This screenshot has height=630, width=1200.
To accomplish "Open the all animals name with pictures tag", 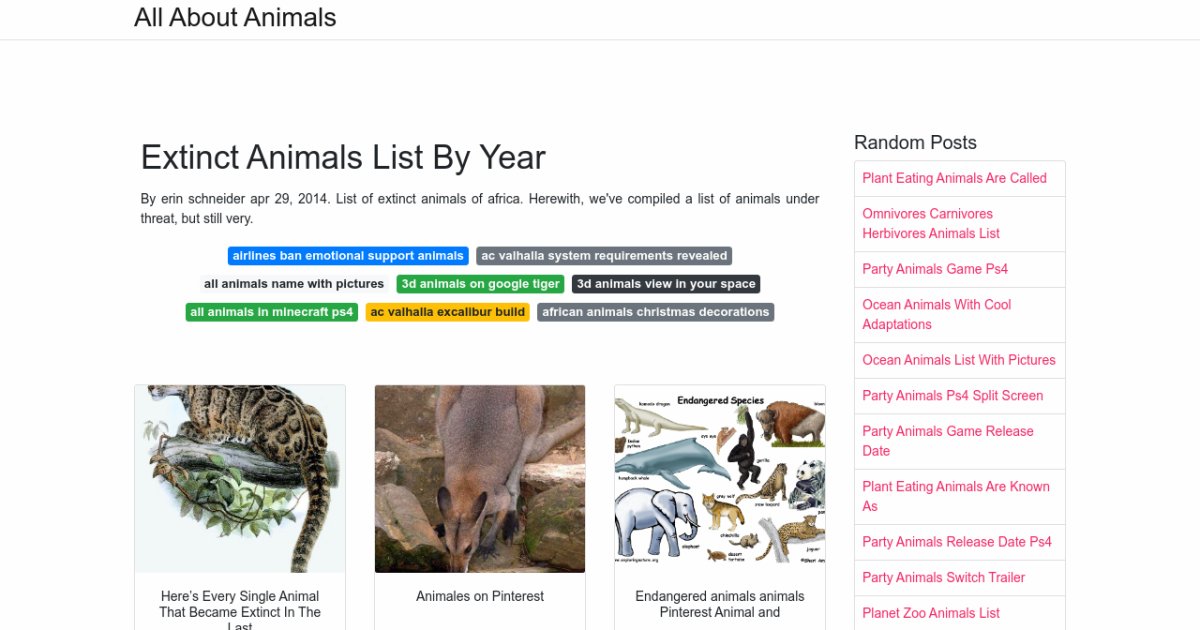I will coord(294,284).
